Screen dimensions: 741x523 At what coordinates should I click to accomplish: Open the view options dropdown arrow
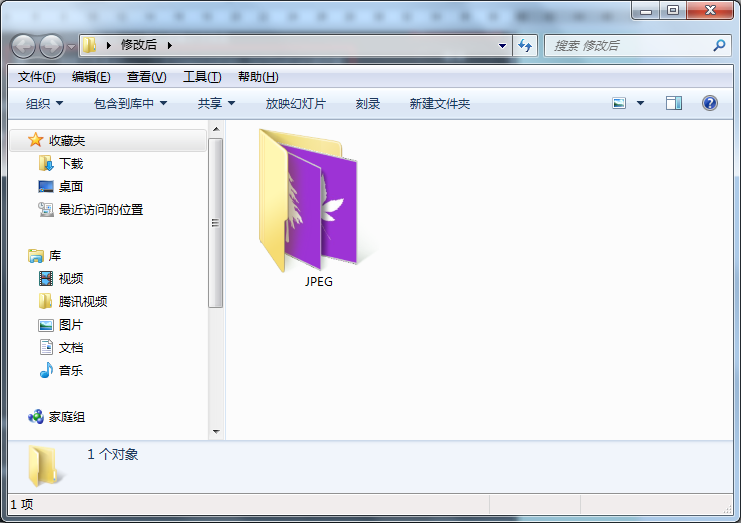point(640,103)
